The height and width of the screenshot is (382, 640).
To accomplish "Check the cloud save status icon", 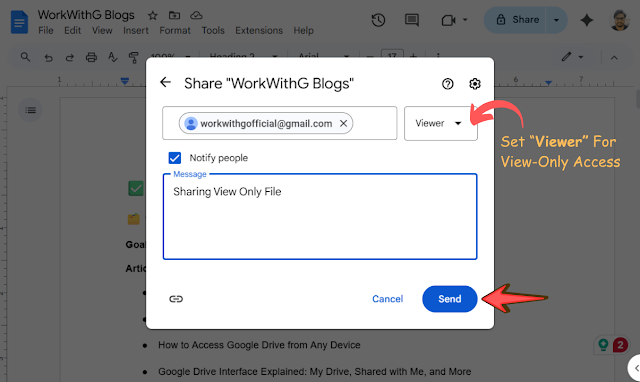I will click(196, 16).
